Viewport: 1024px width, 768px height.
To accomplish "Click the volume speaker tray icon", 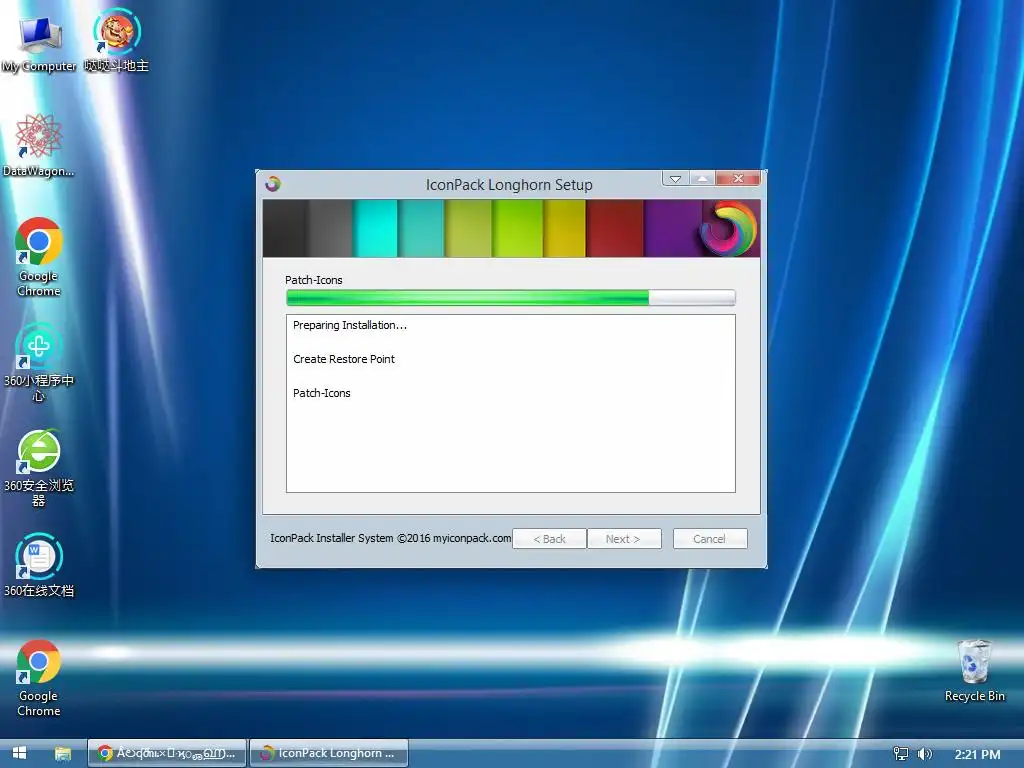I will click(x=924, y=754).
